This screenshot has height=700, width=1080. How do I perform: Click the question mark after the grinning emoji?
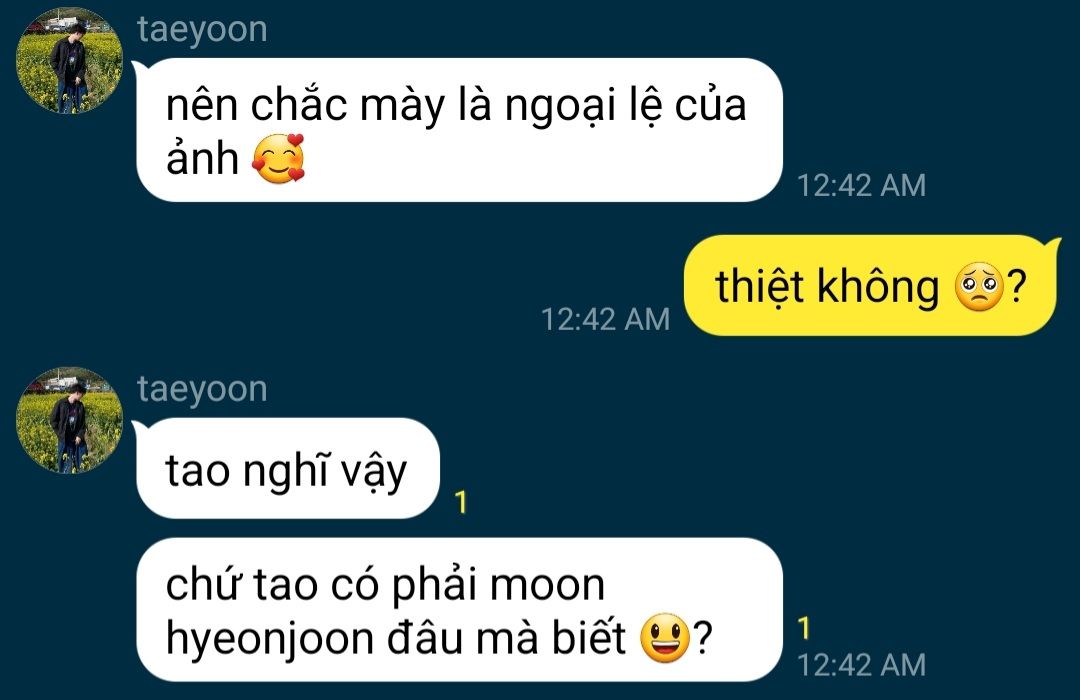(x=703, y=638)
